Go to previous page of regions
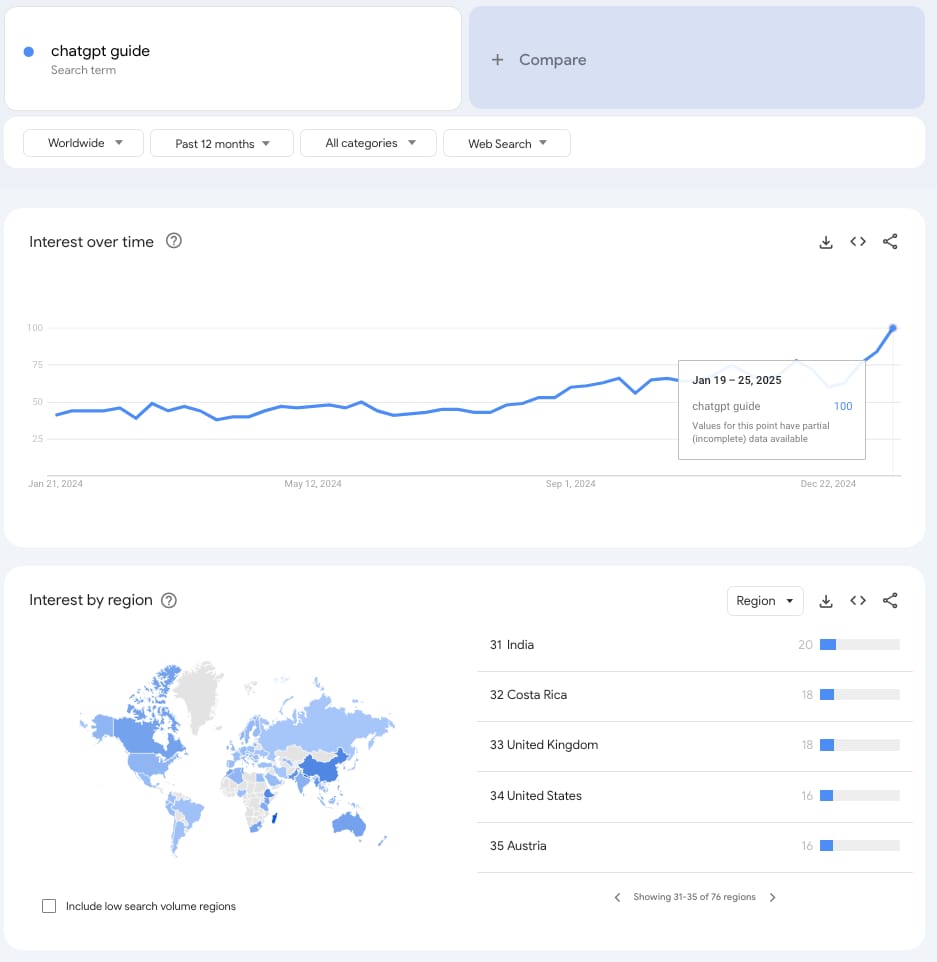Viewport: 937px width, 962px height. (617, 897)
